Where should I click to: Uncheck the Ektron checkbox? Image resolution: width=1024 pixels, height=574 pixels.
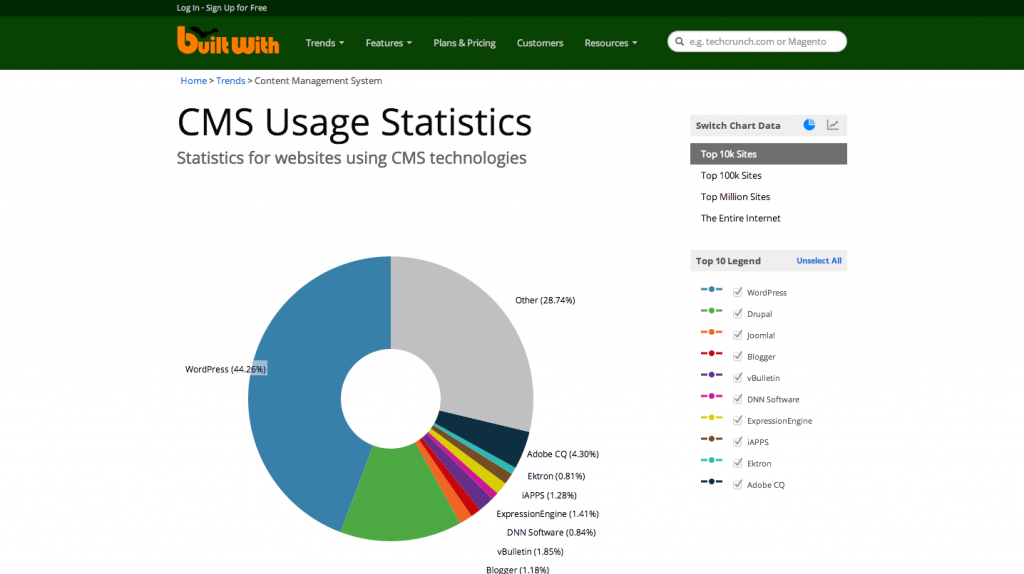point(737,463)
